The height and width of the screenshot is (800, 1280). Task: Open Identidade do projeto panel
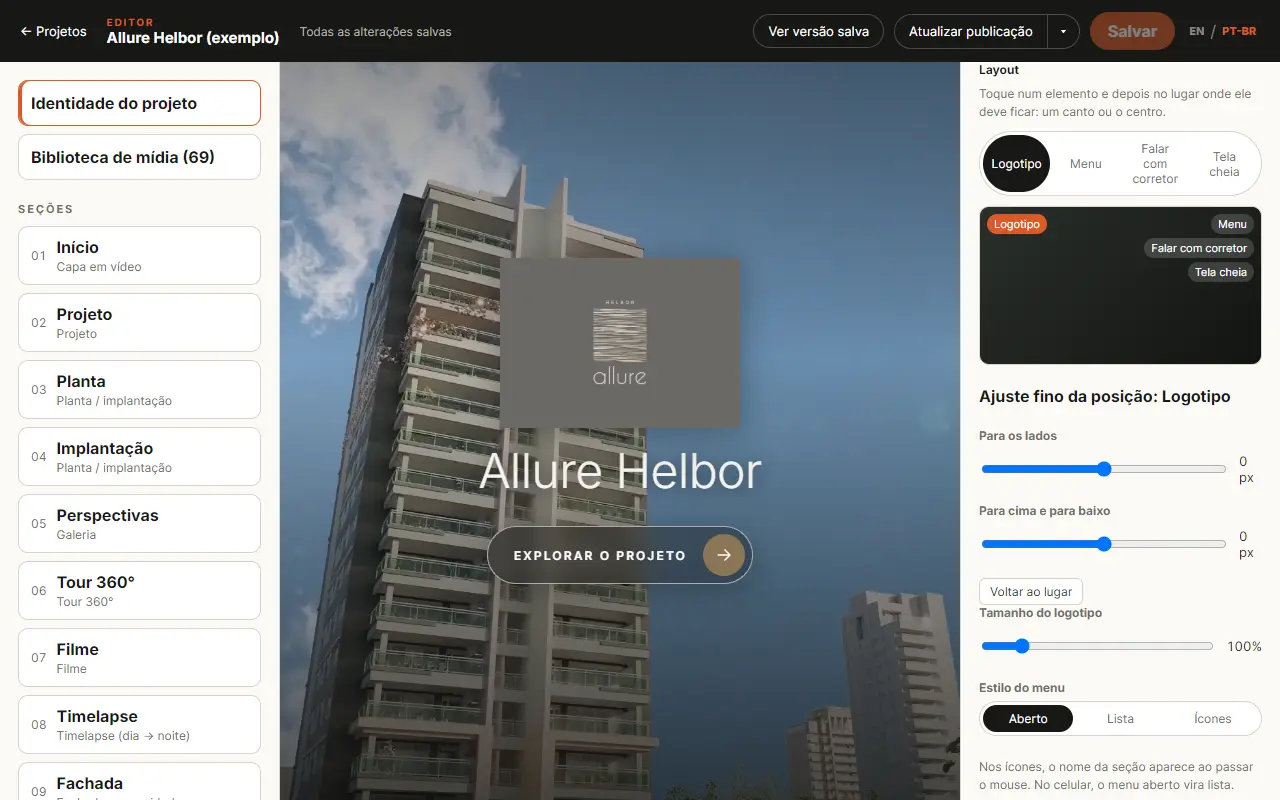(139, 103)
